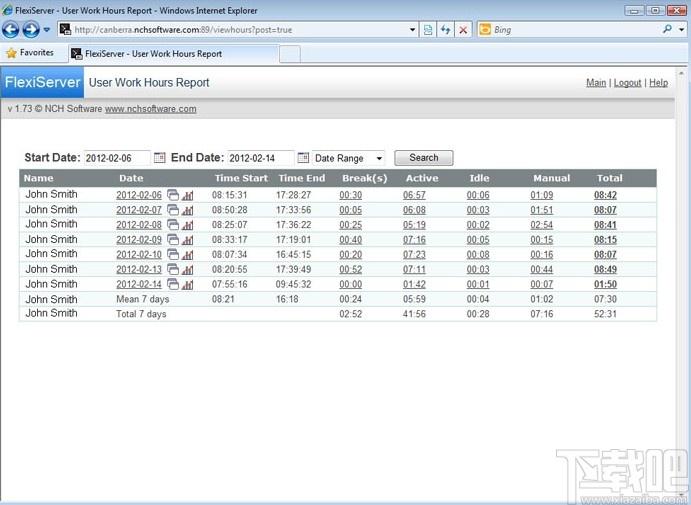The width and height of the screenshot is (691, 505).
Task: Open a new blank browser tab
Action: (290, 54)
